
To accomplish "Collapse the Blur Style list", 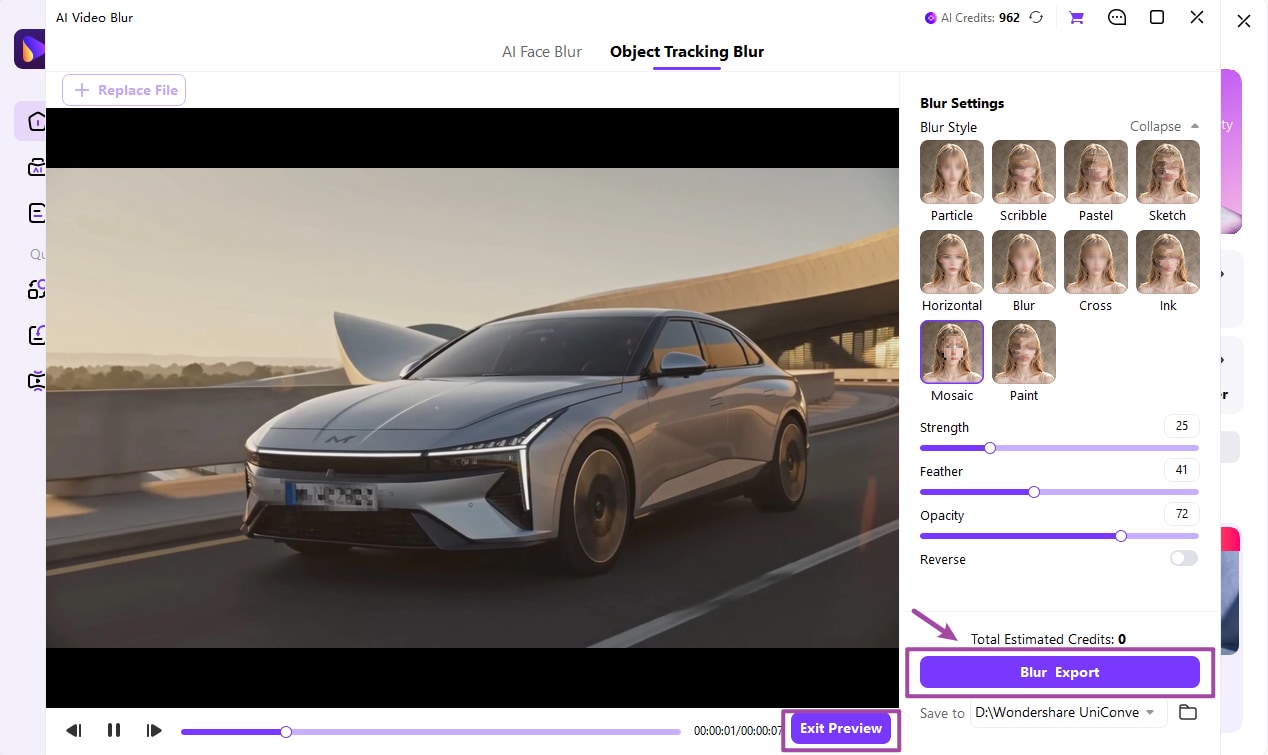I will (1164, 126).
